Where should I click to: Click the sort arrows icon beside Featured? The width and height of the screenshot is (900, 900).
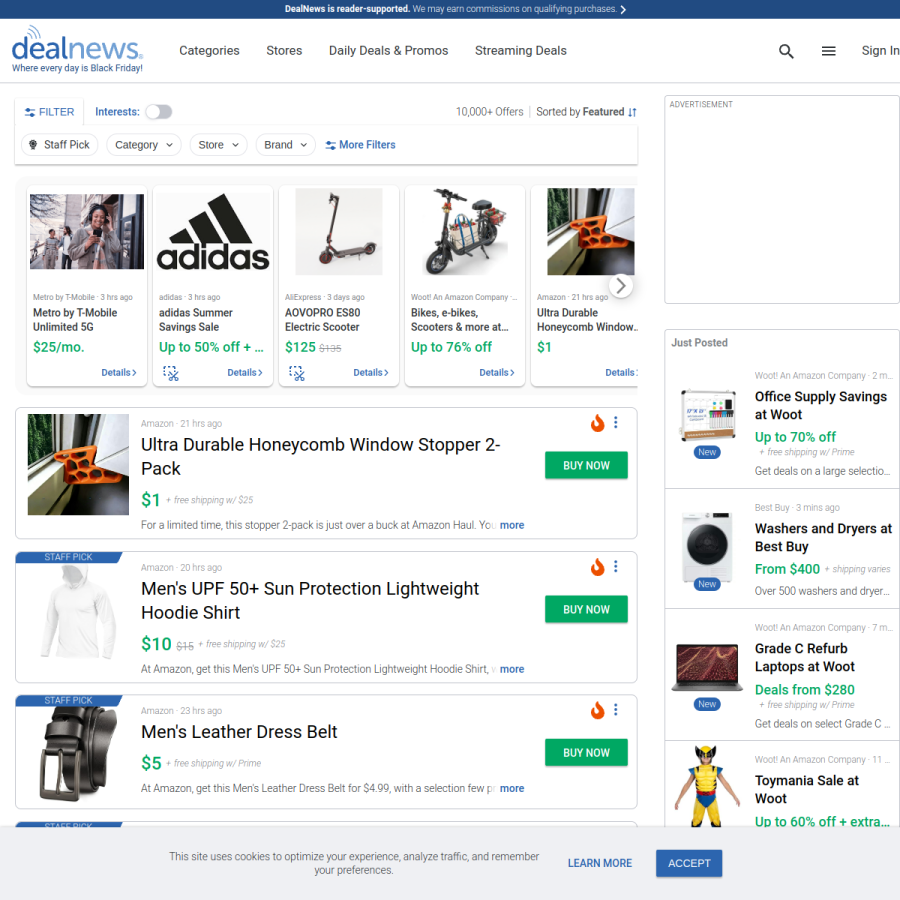coord(632,112)
